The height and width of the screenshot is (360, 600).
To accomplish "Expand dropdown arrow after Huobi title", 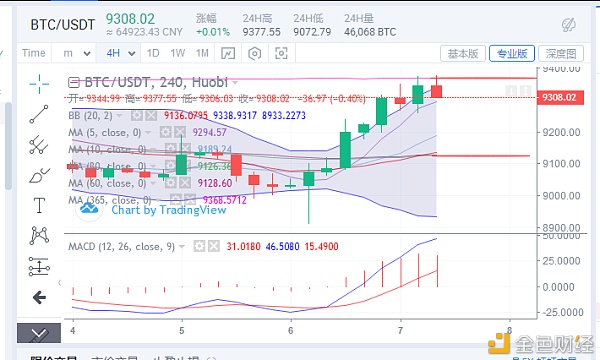I will 235,83.
